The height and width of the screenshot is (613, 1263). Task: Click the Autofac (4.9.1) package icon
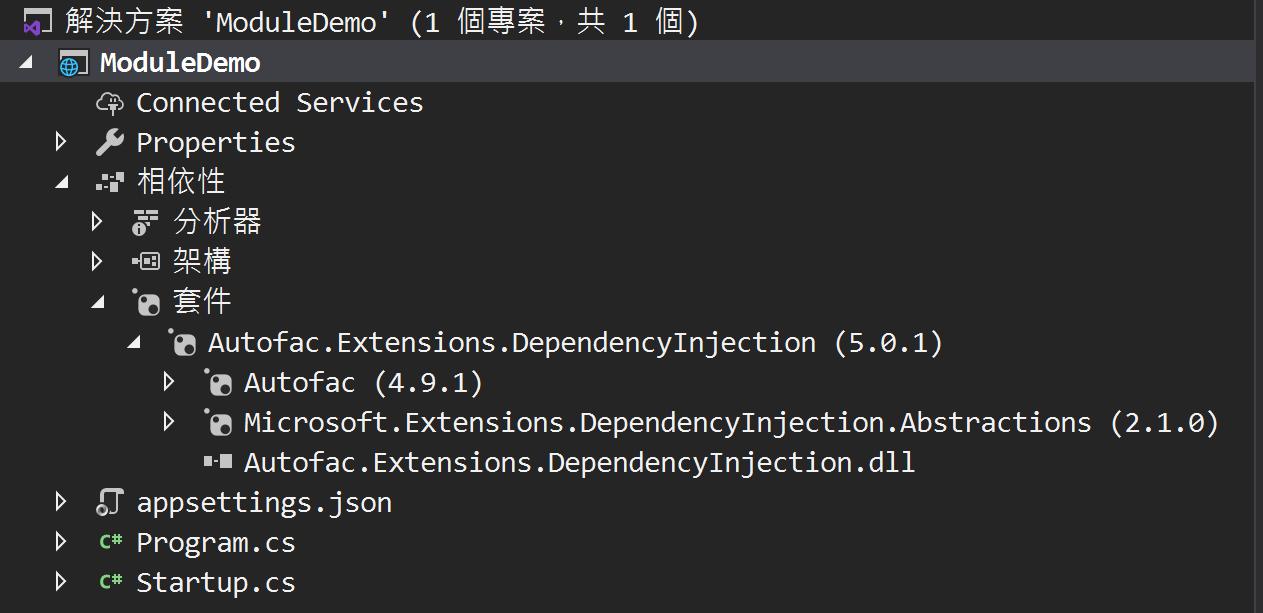218,383
